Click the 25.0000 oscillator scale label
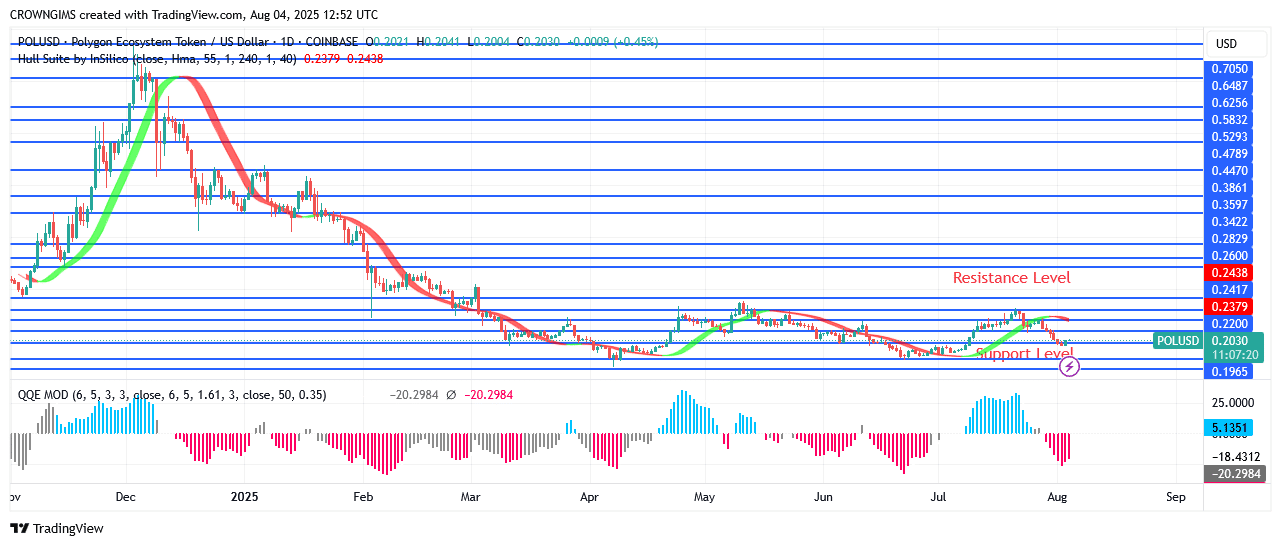Viewport: 1281px width, 546px height. point(1235,402)
